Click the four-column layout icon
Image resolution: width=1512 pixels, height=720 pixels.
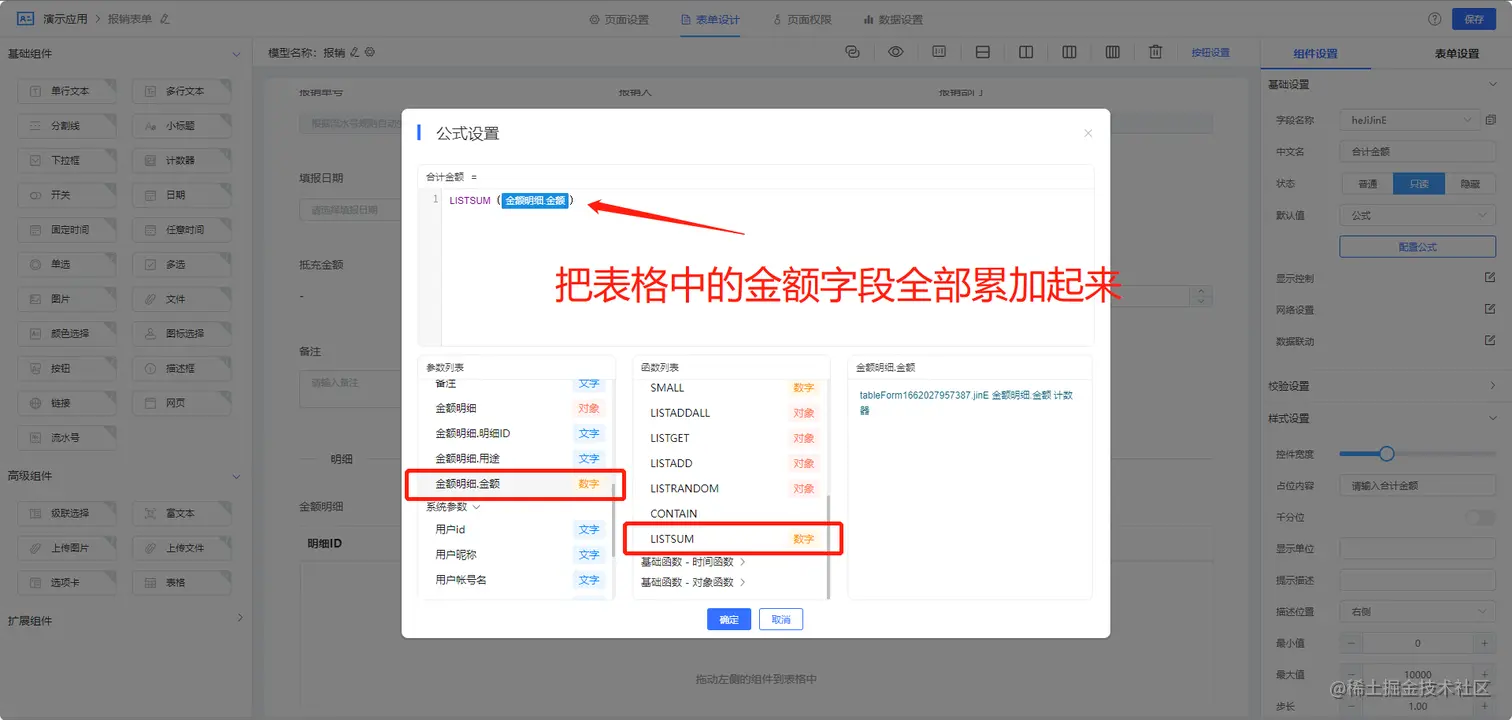pyautogui.click(x=1112, y=52)
